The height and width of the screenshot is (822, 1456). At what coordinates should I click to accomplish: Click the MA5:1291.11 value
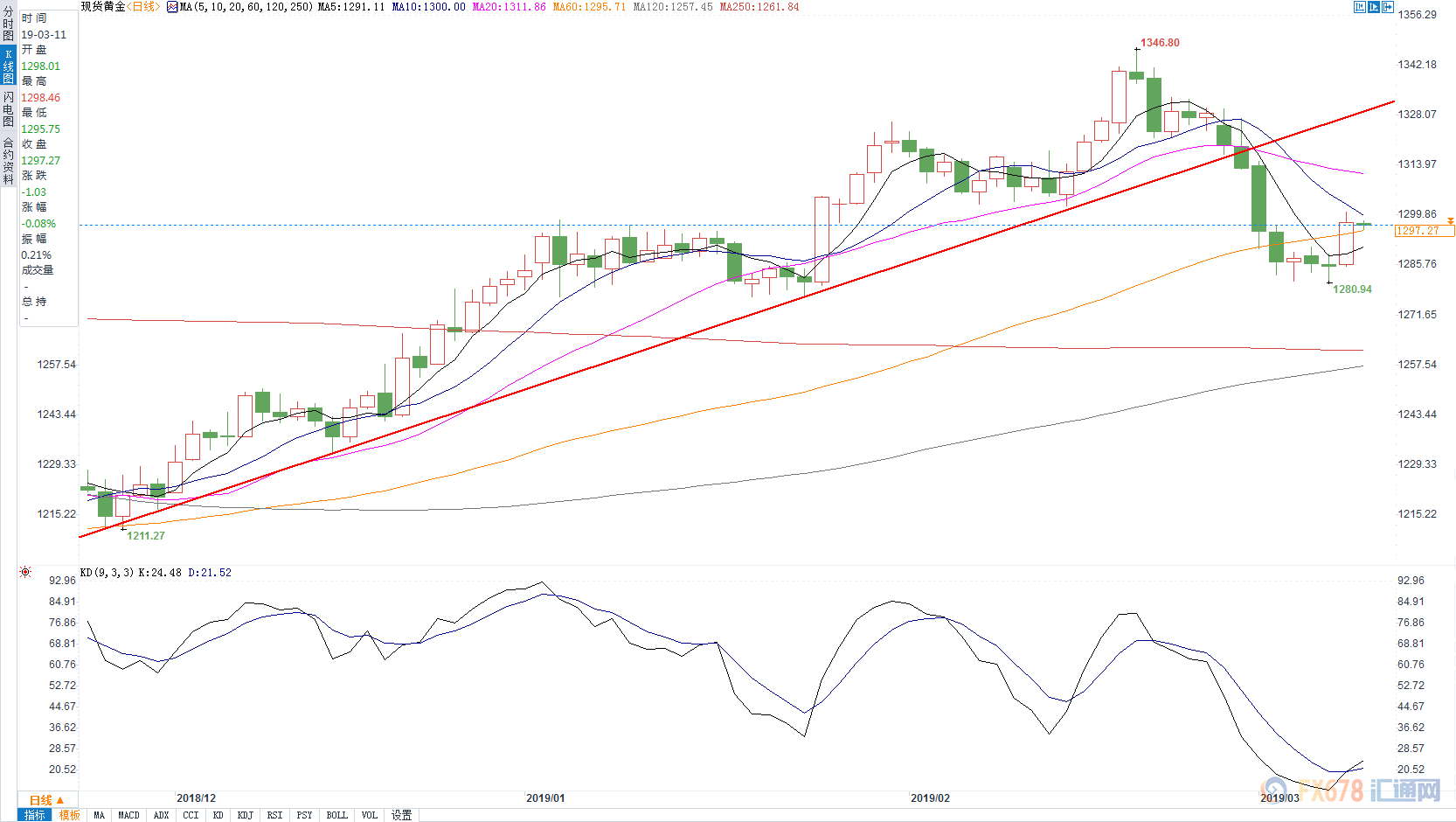351,7
